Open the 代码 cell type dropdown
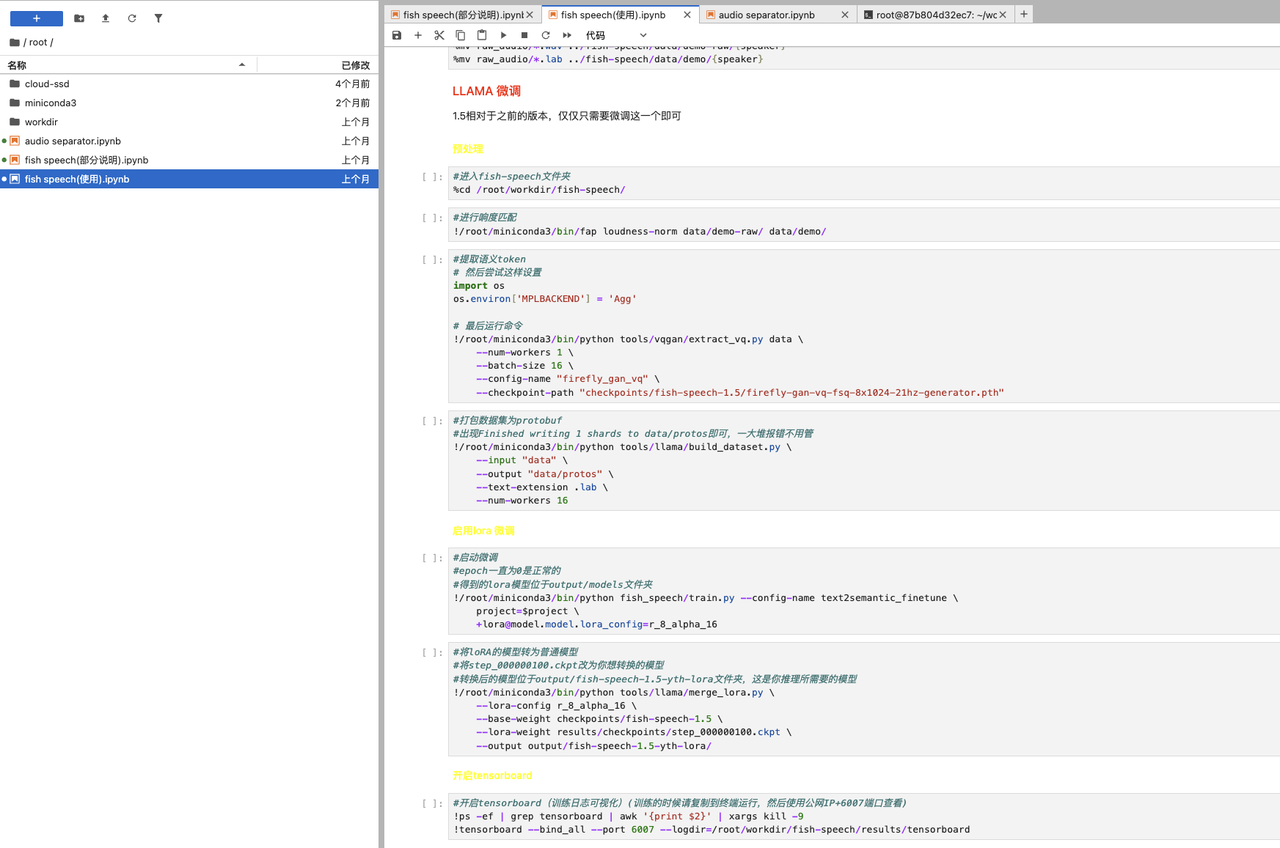This screenshot has width=1280, height=848. tap(616, 35)
